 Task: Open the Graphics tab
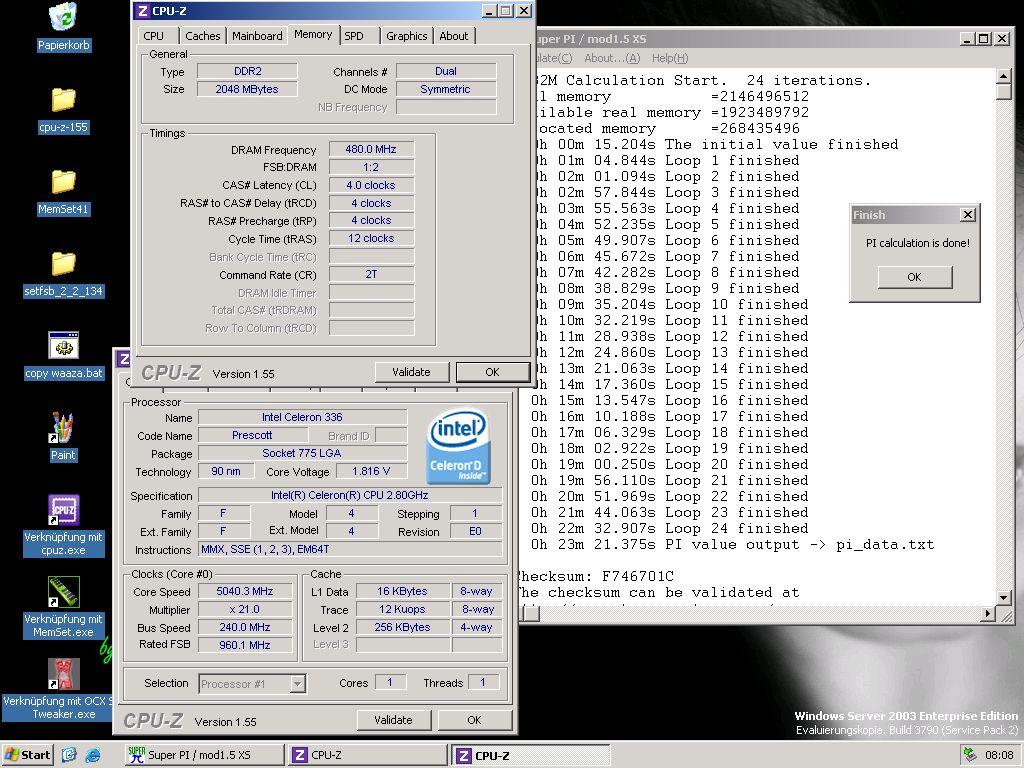(406, 36)
